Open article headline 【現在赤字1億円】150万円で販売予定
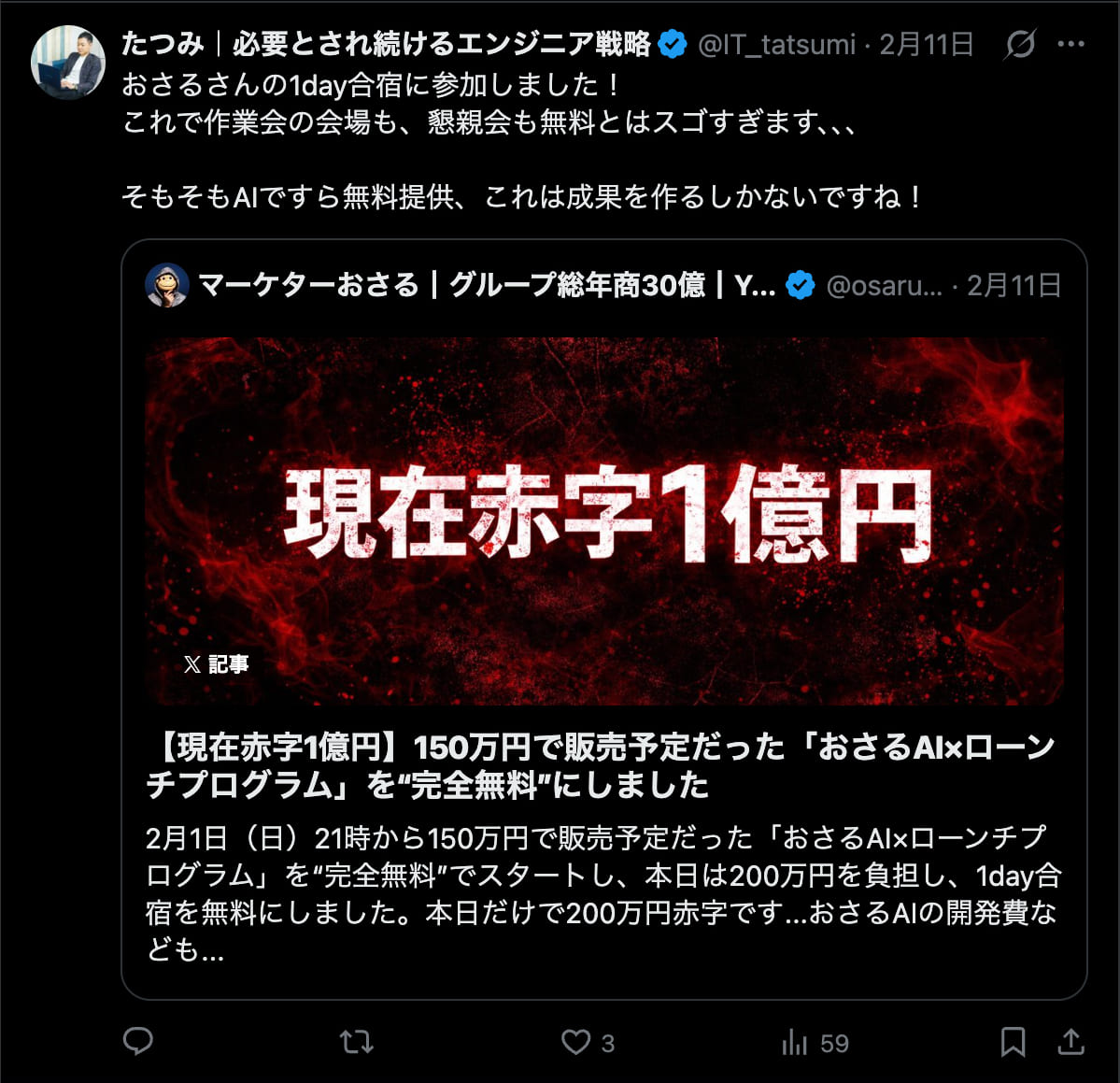 [600, 766]
